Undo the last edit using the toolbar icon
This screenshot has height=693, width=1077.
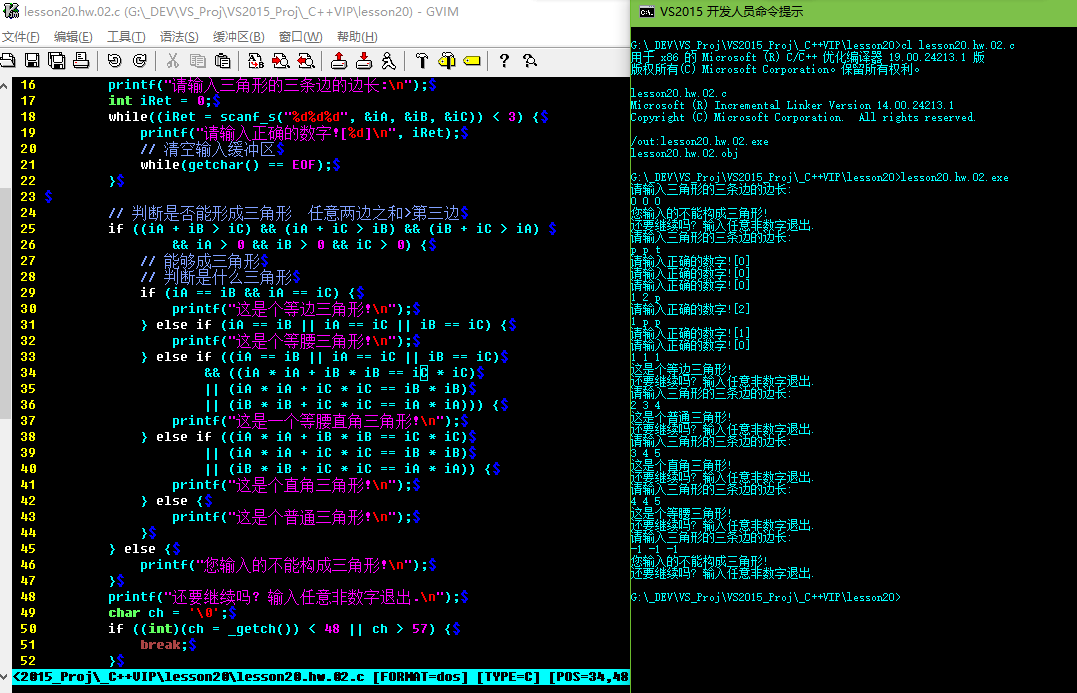[113, 61]
